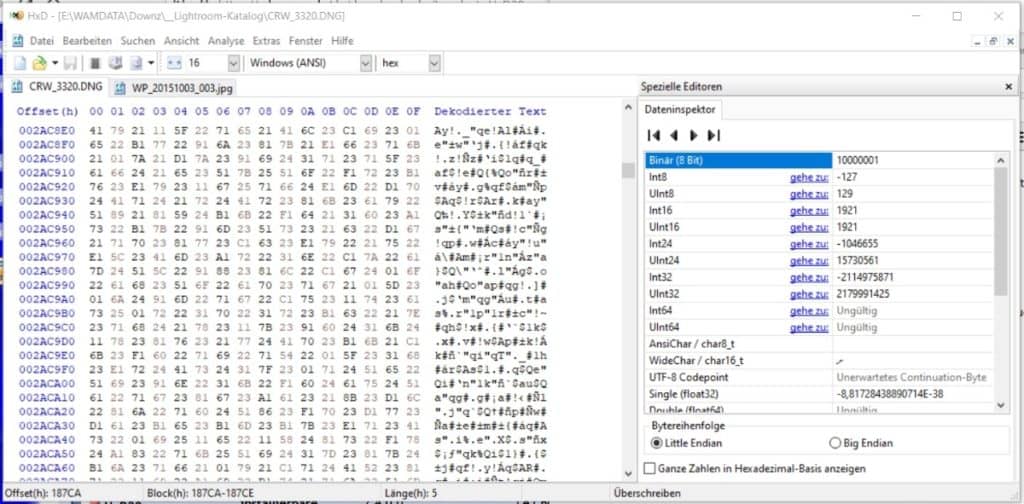Image resolution: width=1024 pixels, height=504 pixels.
Task: Click Single (float32) value -8,81728438890714E-38
Action: [x=890, y=394]
